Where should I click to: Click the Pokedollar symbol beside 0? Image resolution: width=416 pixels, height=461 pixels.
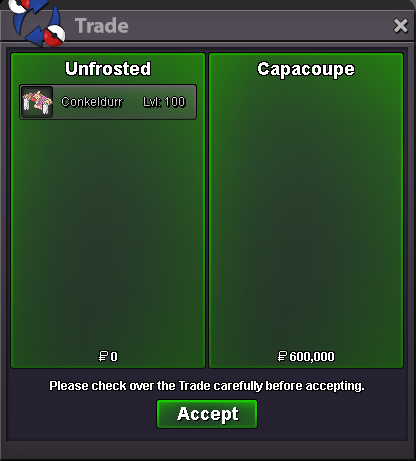click(x=103, y=356)
